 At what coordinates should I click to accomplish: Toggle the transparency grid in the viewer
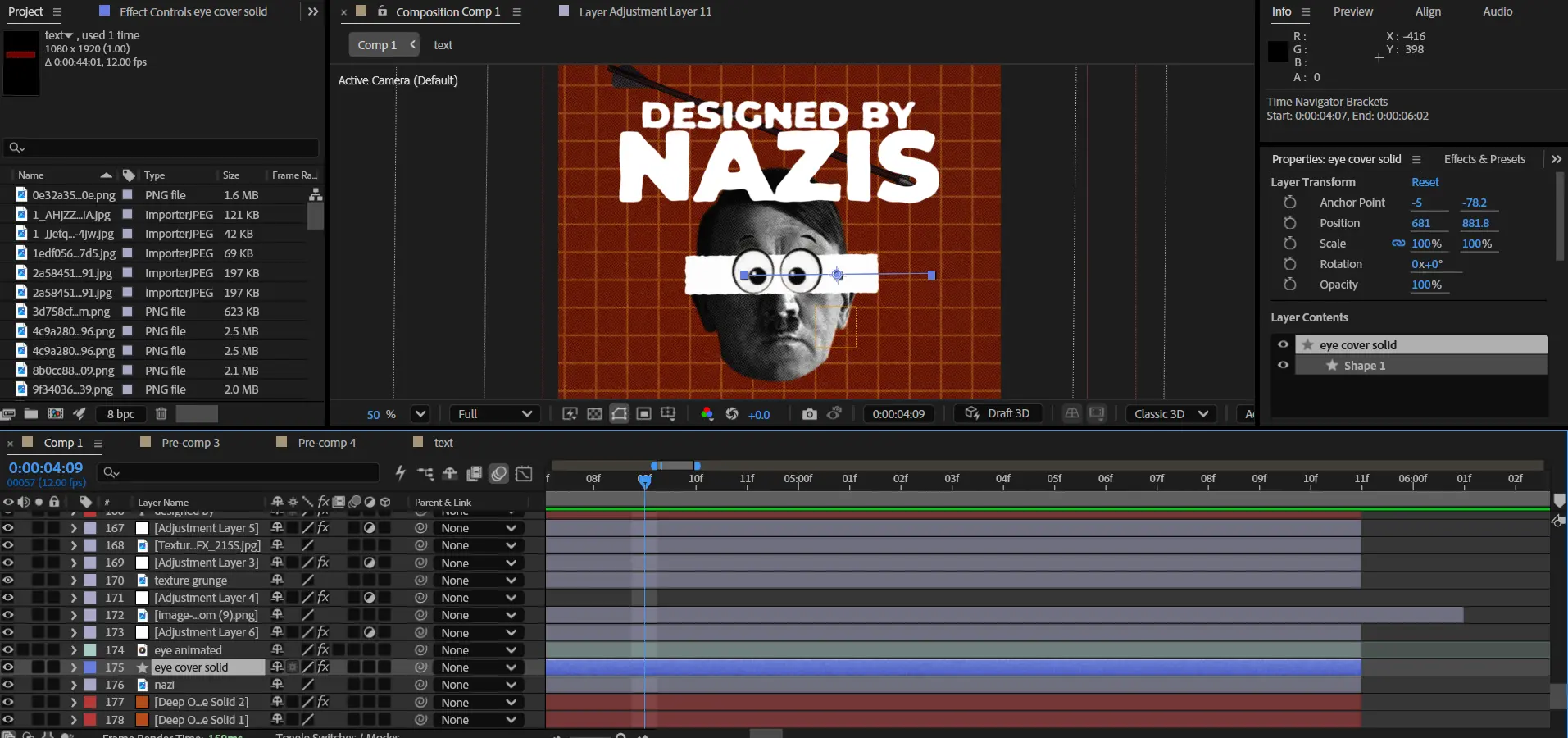pos(594,414)
